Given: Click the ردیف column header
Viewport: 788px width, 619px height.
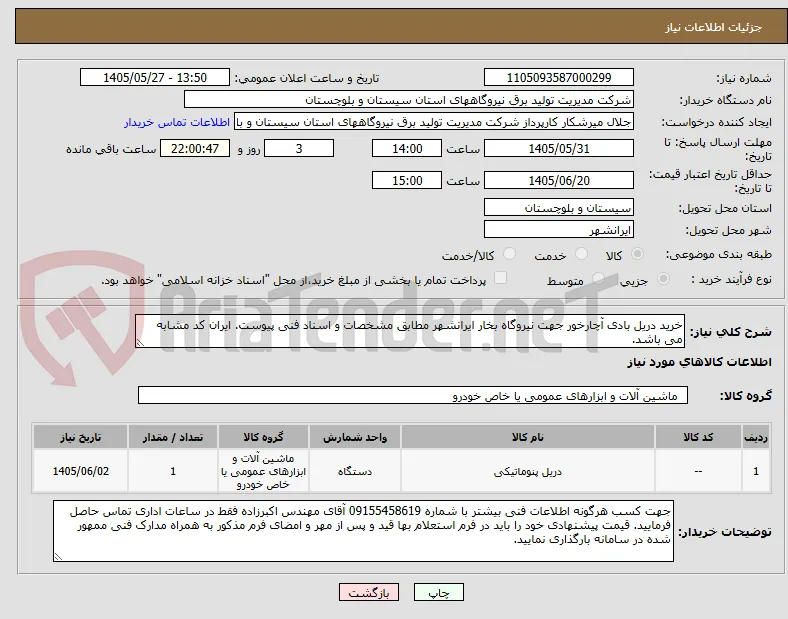Looking at the screenshot, I should coord(756,437).
